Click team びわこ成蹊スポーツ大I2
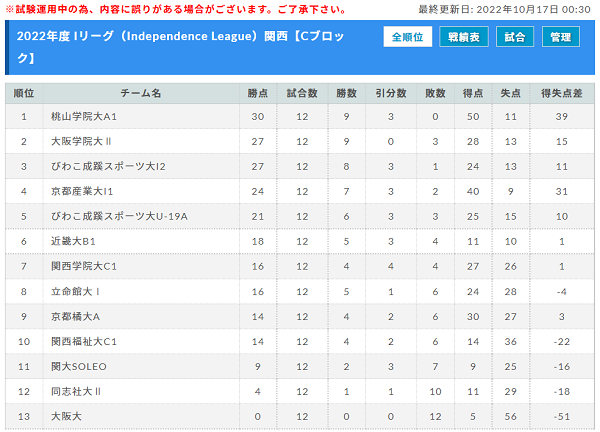The width and height of the screenshot is (600, 432). 108,166
